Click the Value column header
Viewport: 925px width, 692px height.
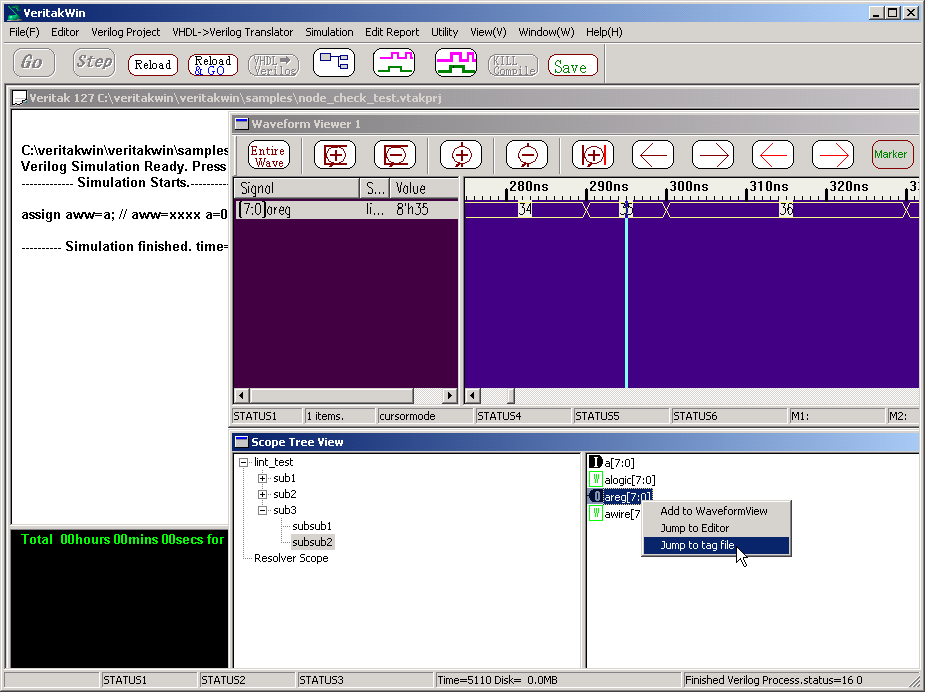click(424, 189)
